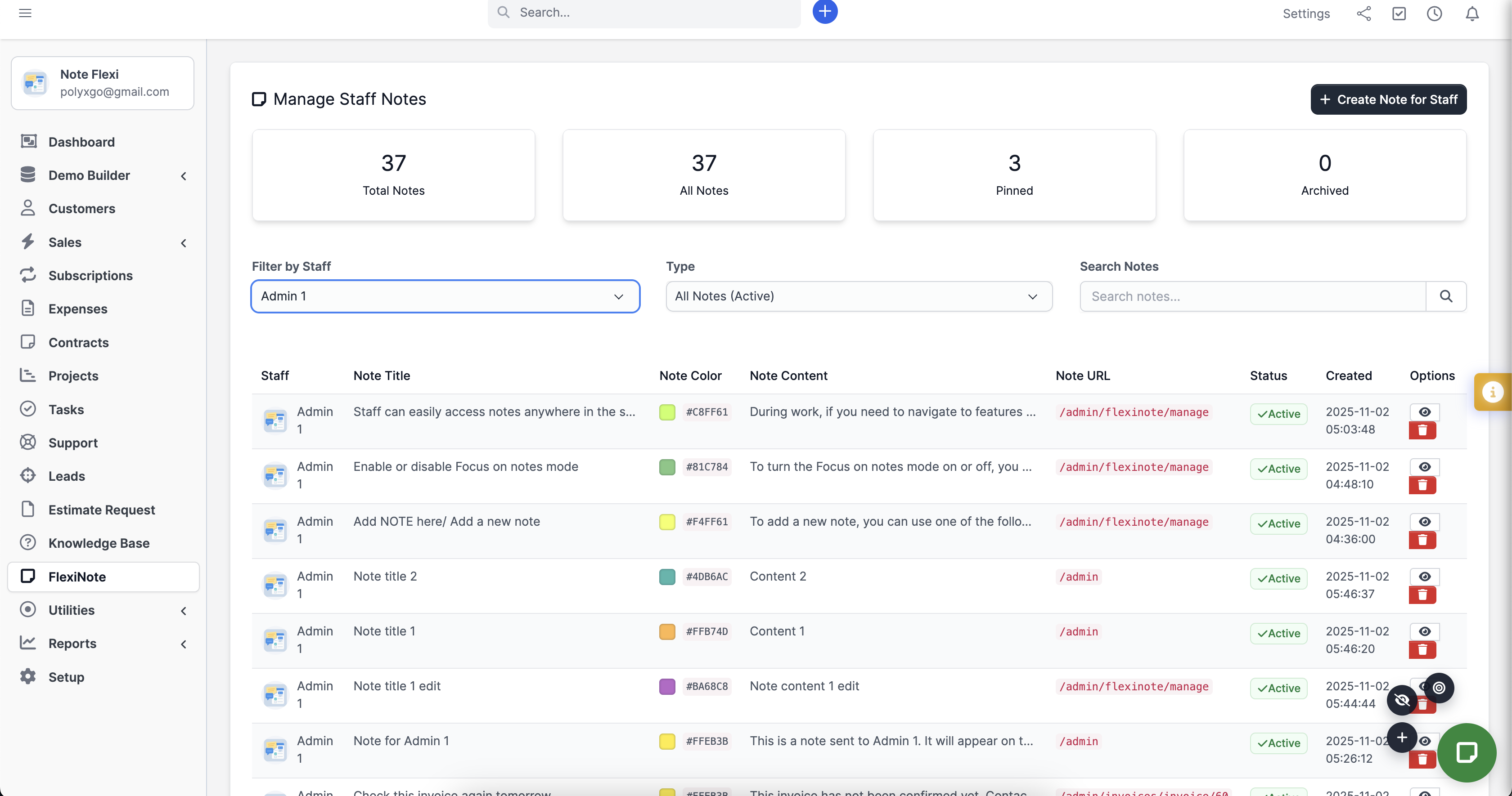Open the share icon in top bar

[x=1363, y=13]
